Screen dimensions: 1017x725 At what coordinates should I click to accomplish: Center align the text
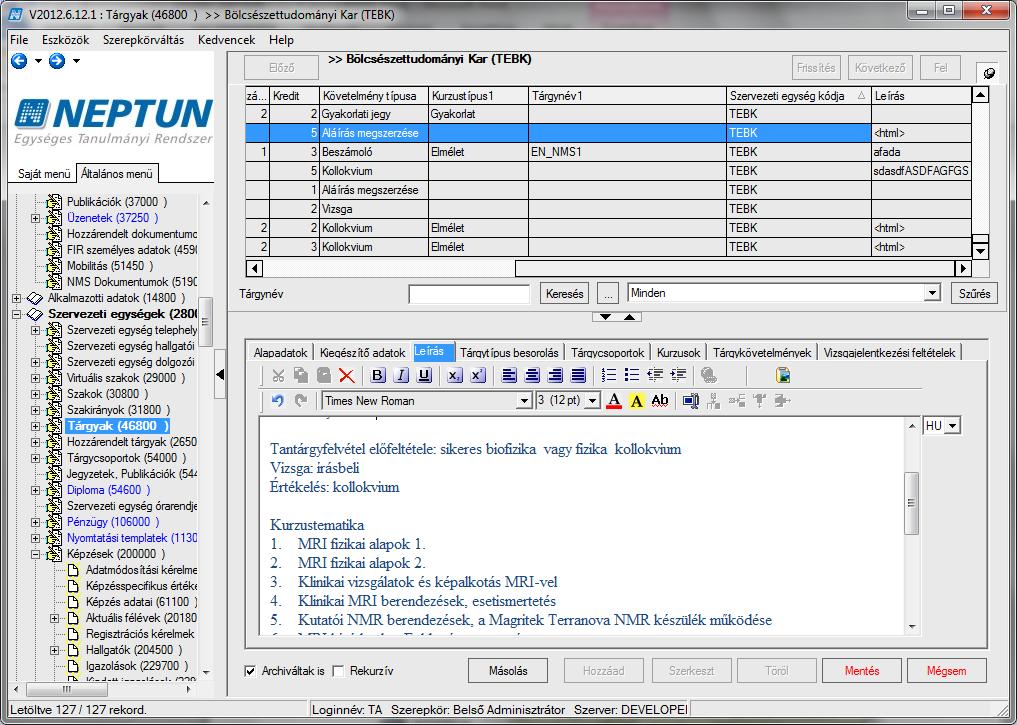tap(532, 375)
